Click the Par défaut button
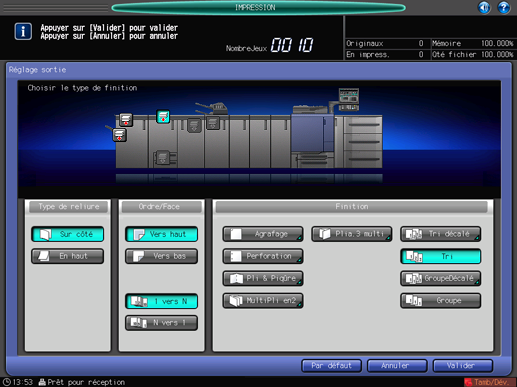 click(x=331, y=366)
